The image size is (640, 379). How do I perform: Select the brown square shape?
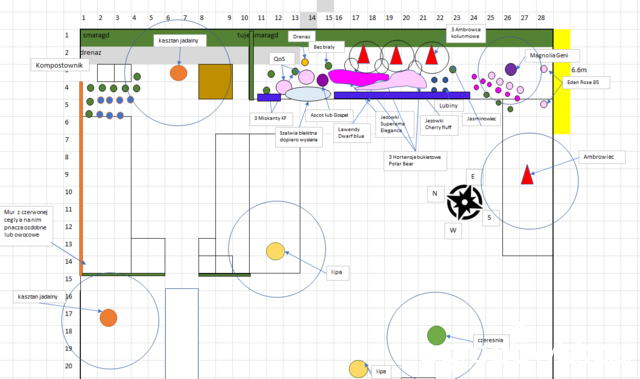(216, 82)
